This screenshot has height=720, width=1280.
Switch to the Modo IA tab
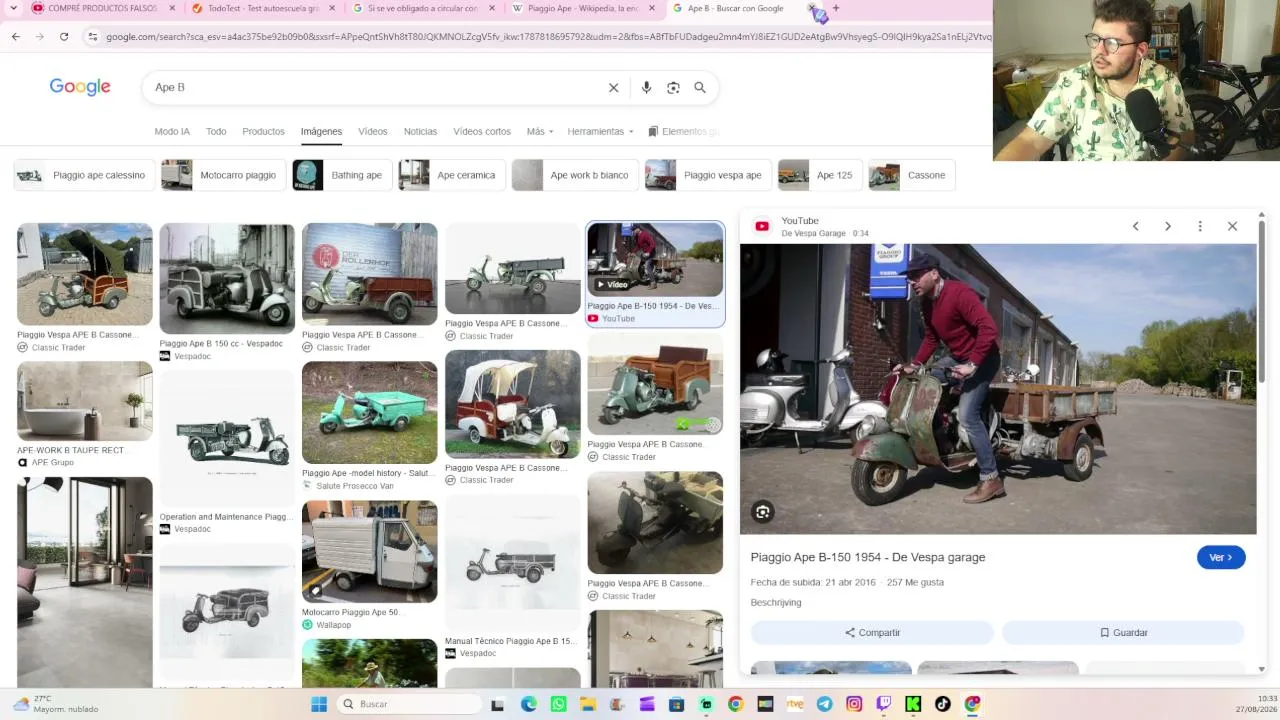coord(172,131)
